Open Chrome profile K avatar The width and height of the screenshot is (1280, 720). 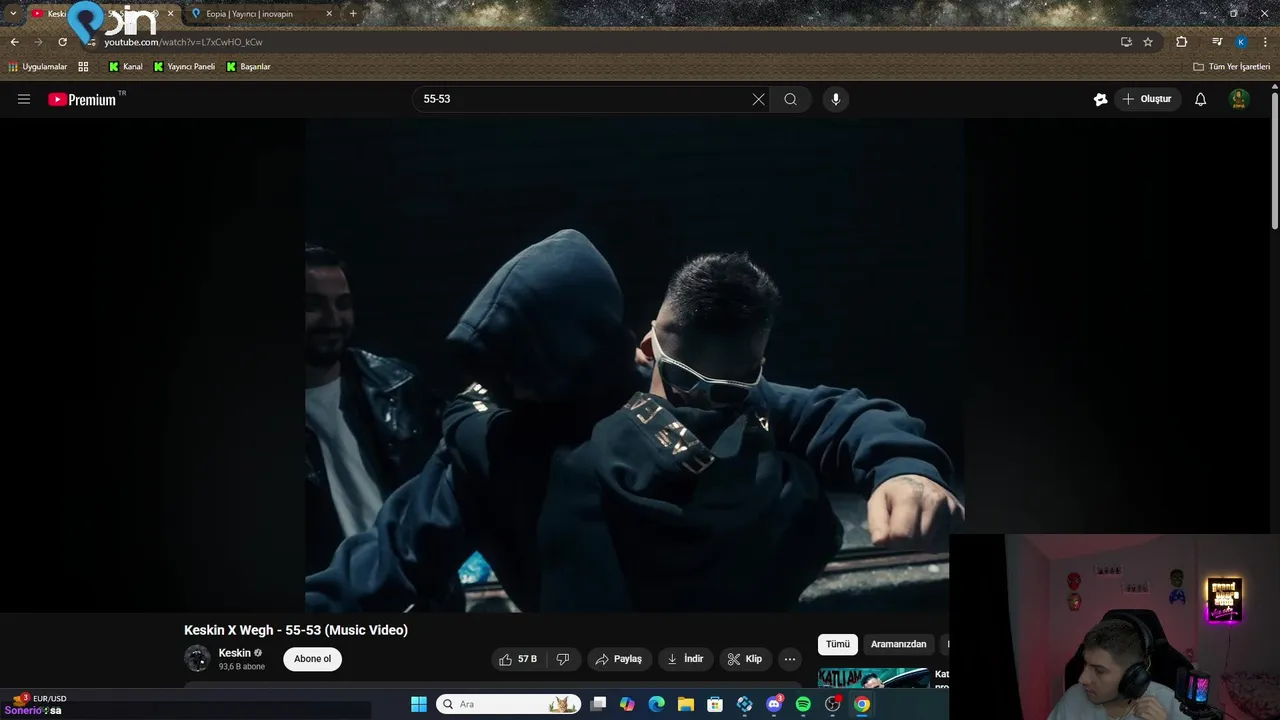tap(1241, 42)
